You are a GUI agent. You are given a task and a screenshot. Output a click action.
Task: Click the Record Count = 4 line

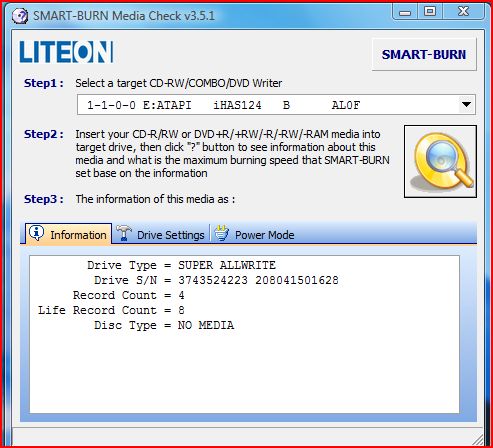(129, 295)
